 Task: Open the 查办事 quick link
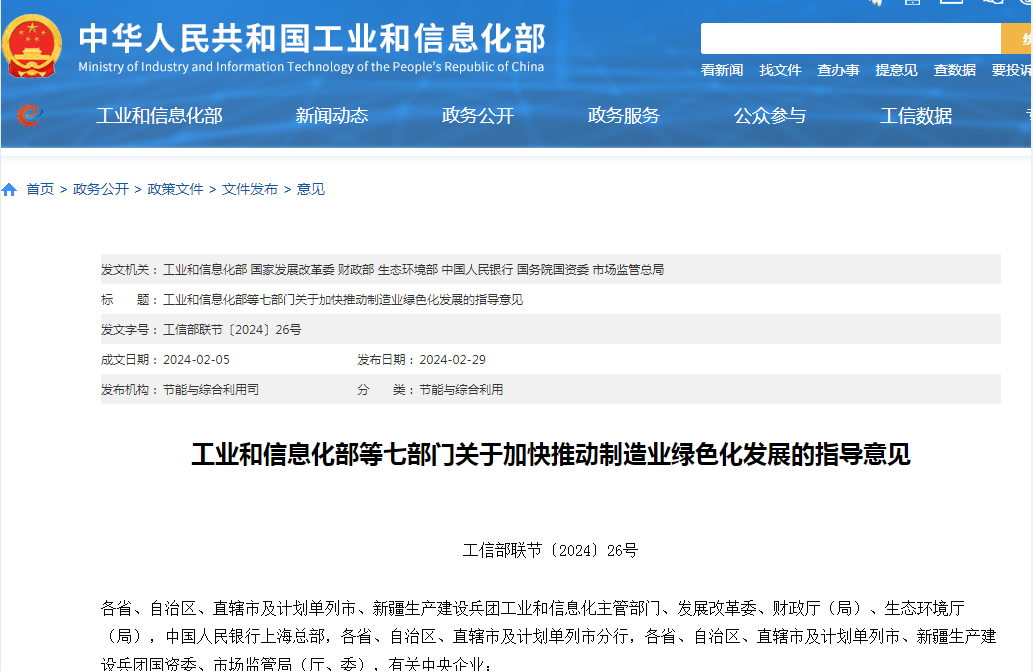(x=838, y=70)
